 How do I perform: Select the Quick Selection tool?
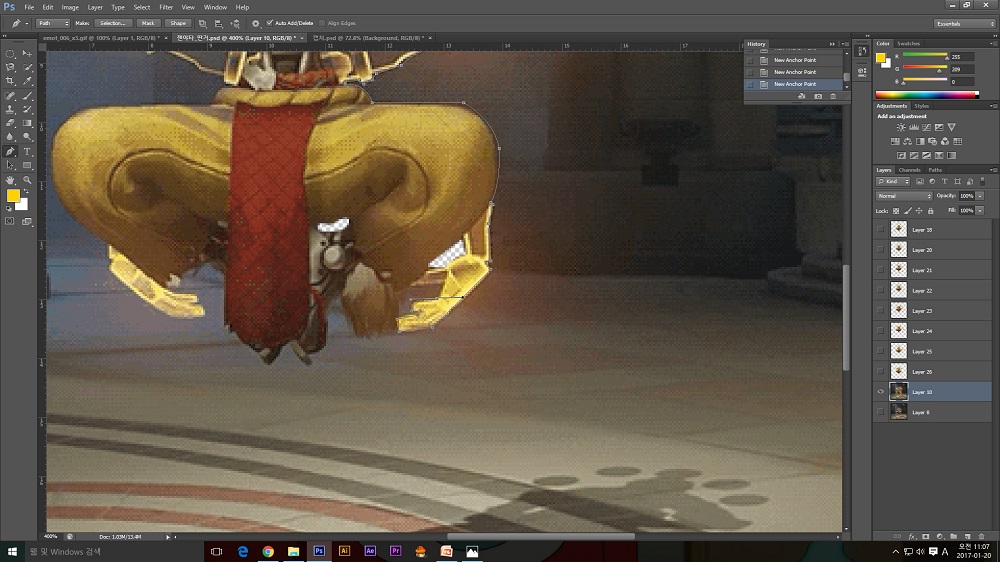coord(27,67)
